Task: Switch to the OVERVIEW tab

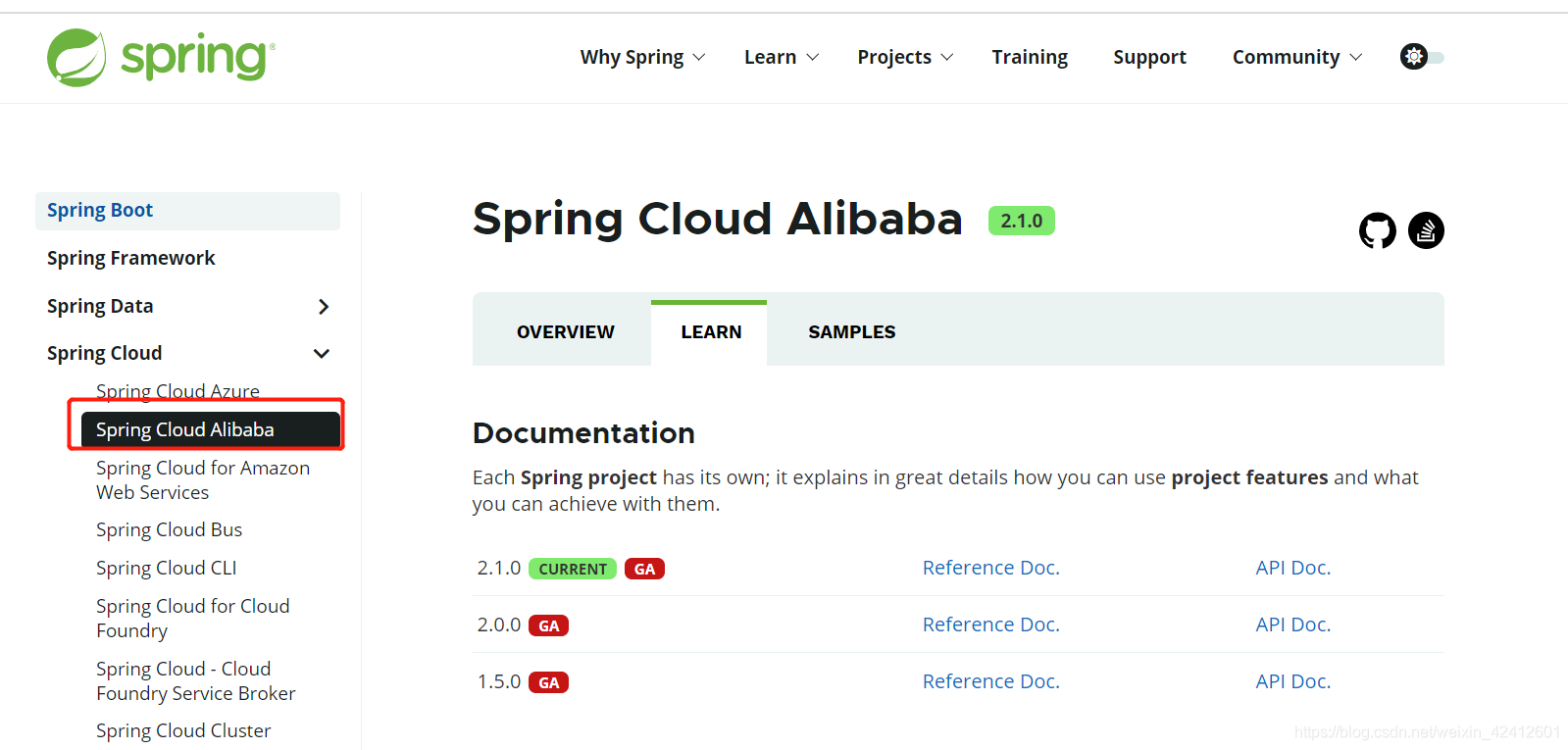Action: tap(566, 332)
